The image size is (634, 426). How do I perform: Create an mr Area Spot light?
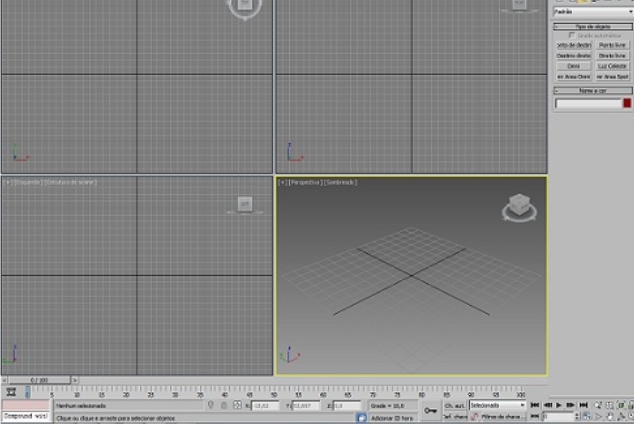point(612,76)
